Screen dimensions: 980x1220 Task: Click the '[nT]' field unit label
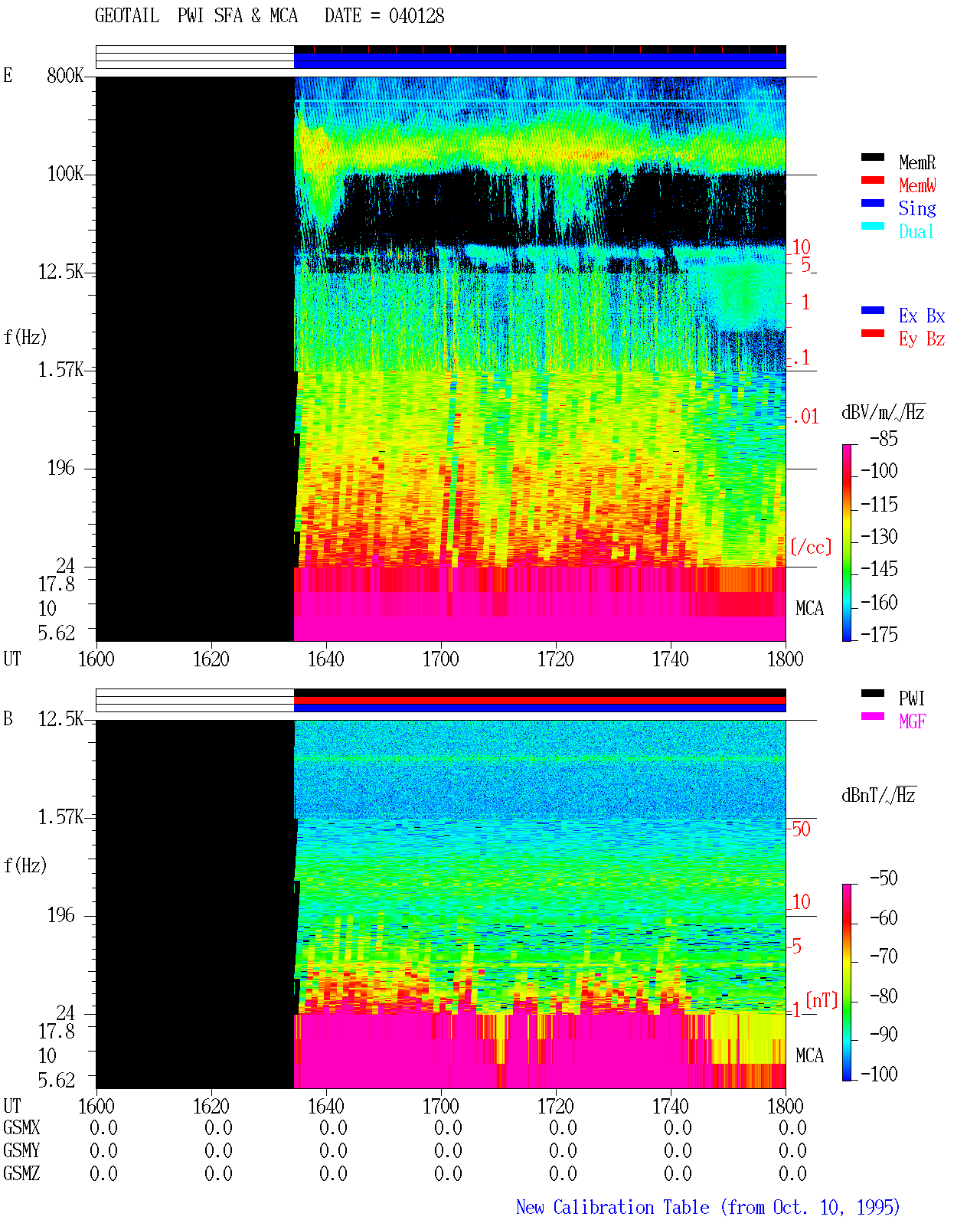(822, 1000)
